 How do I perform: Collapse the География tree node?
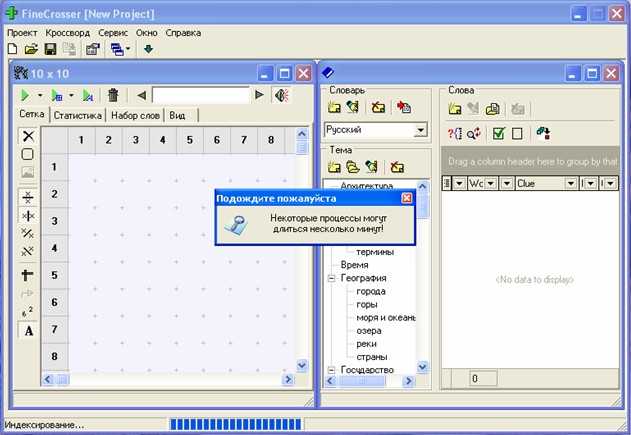(332, 278)
